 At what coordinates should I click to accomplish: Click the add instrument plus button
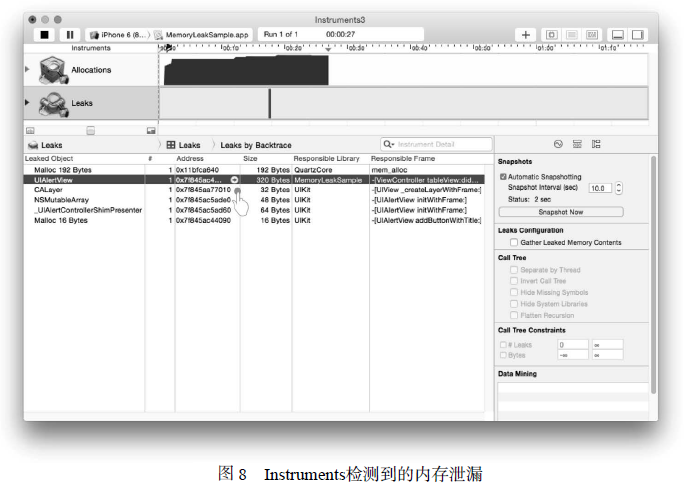pos(527,34)
